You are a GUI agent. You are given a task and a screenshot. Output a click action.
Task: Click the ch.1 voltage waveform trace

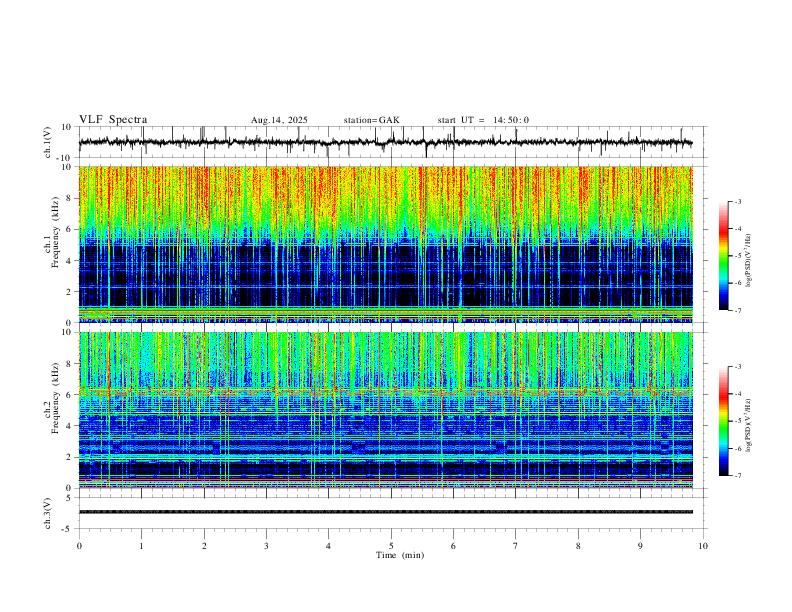[385, 142]
